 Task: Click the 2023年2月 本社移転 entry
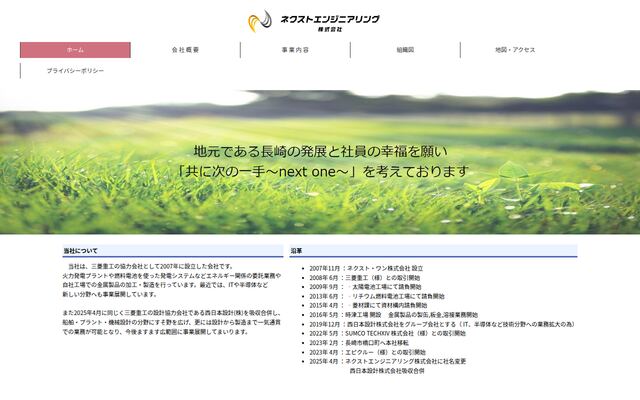(359, 343)
